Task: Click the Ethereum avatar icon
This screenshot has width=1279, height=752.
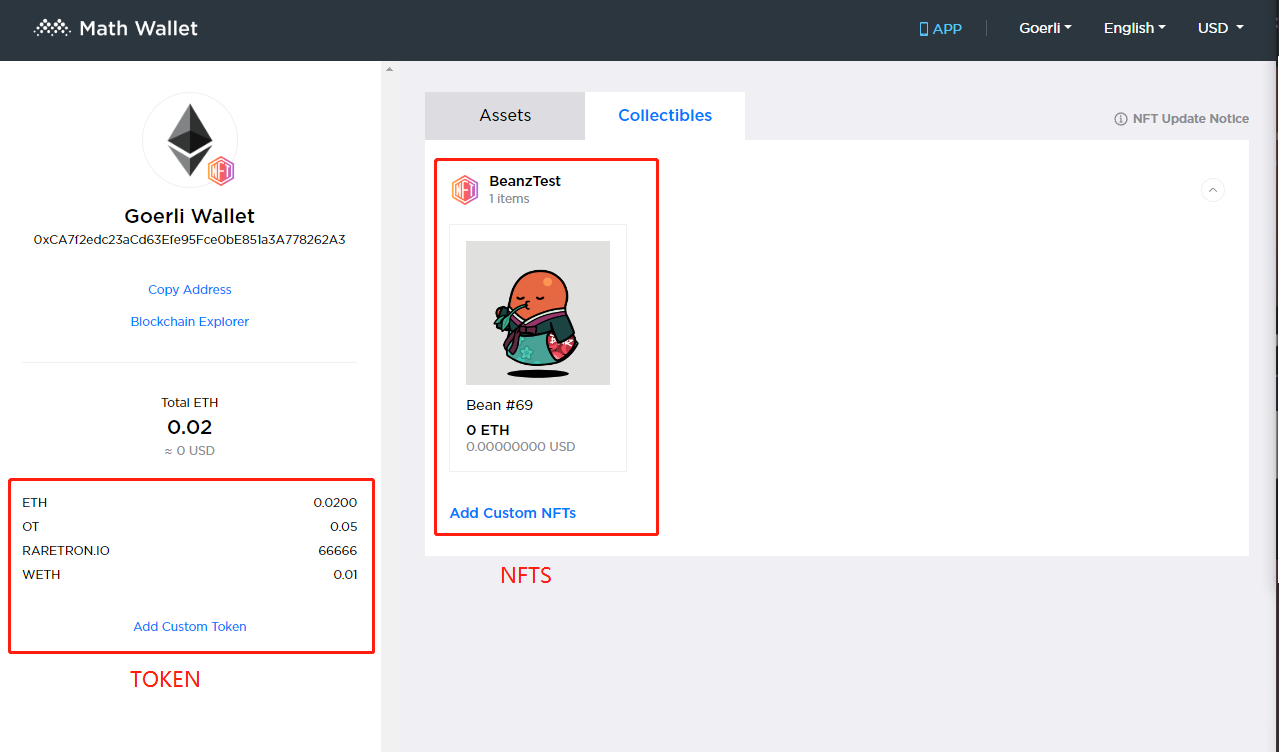Action: point(189,139)
